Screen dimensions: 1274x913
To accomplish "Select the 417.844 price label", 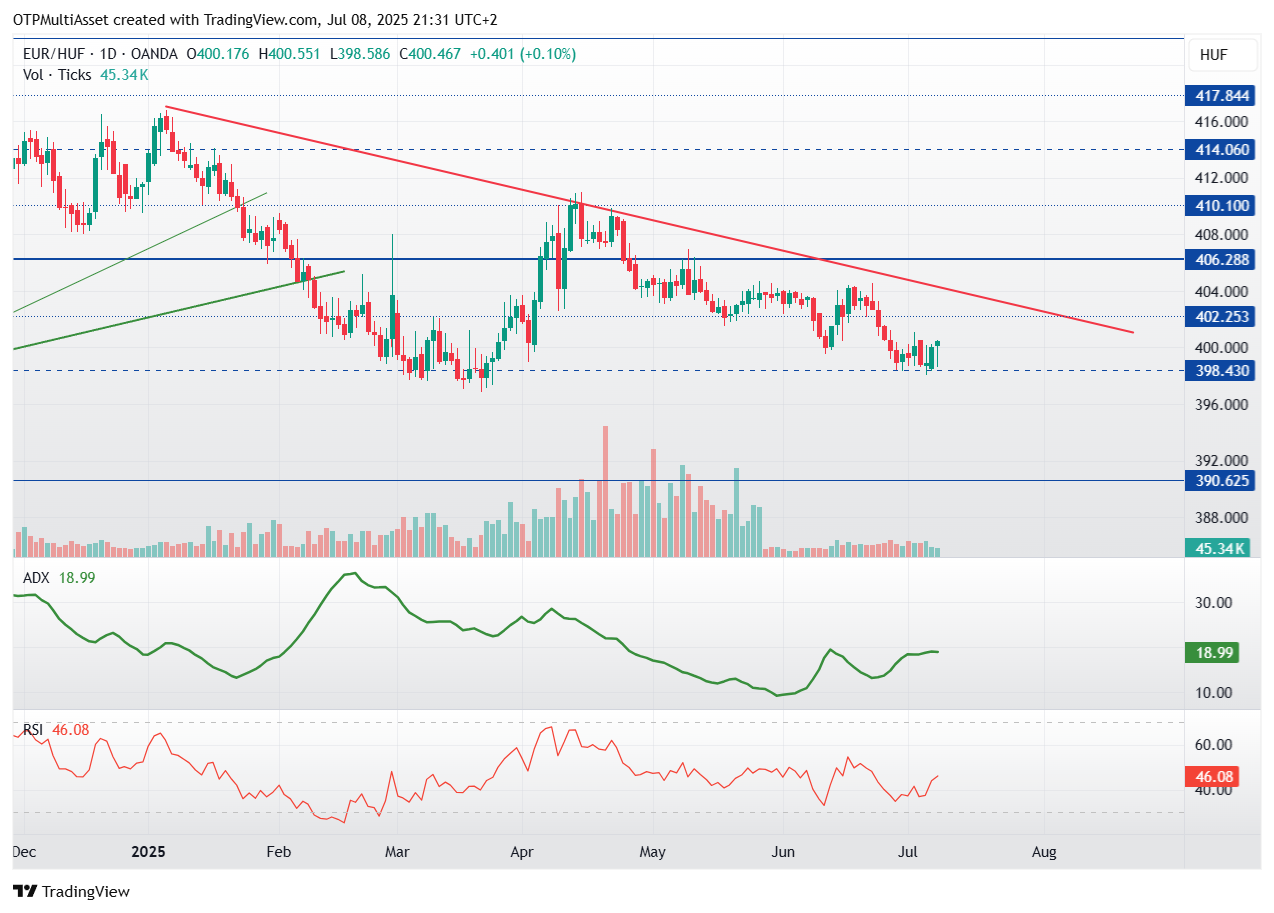I will 1218,96.
